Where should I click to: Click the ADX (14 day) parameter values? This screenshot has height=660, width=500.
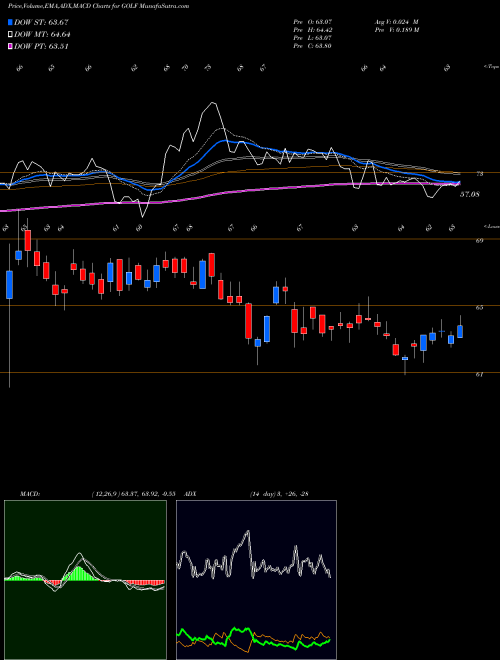279,494
